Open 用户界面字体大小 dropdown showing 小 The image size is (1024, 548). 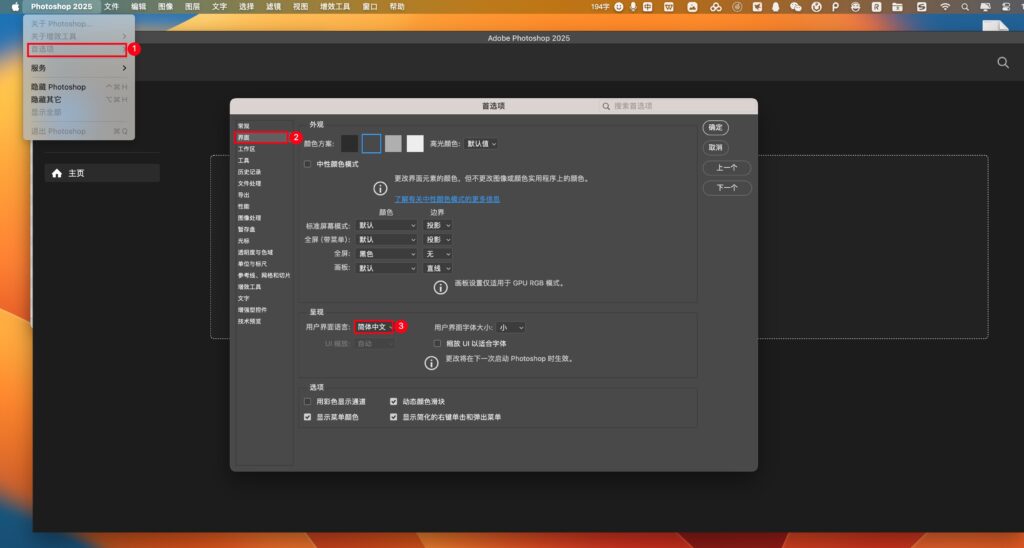coord(511,328)
